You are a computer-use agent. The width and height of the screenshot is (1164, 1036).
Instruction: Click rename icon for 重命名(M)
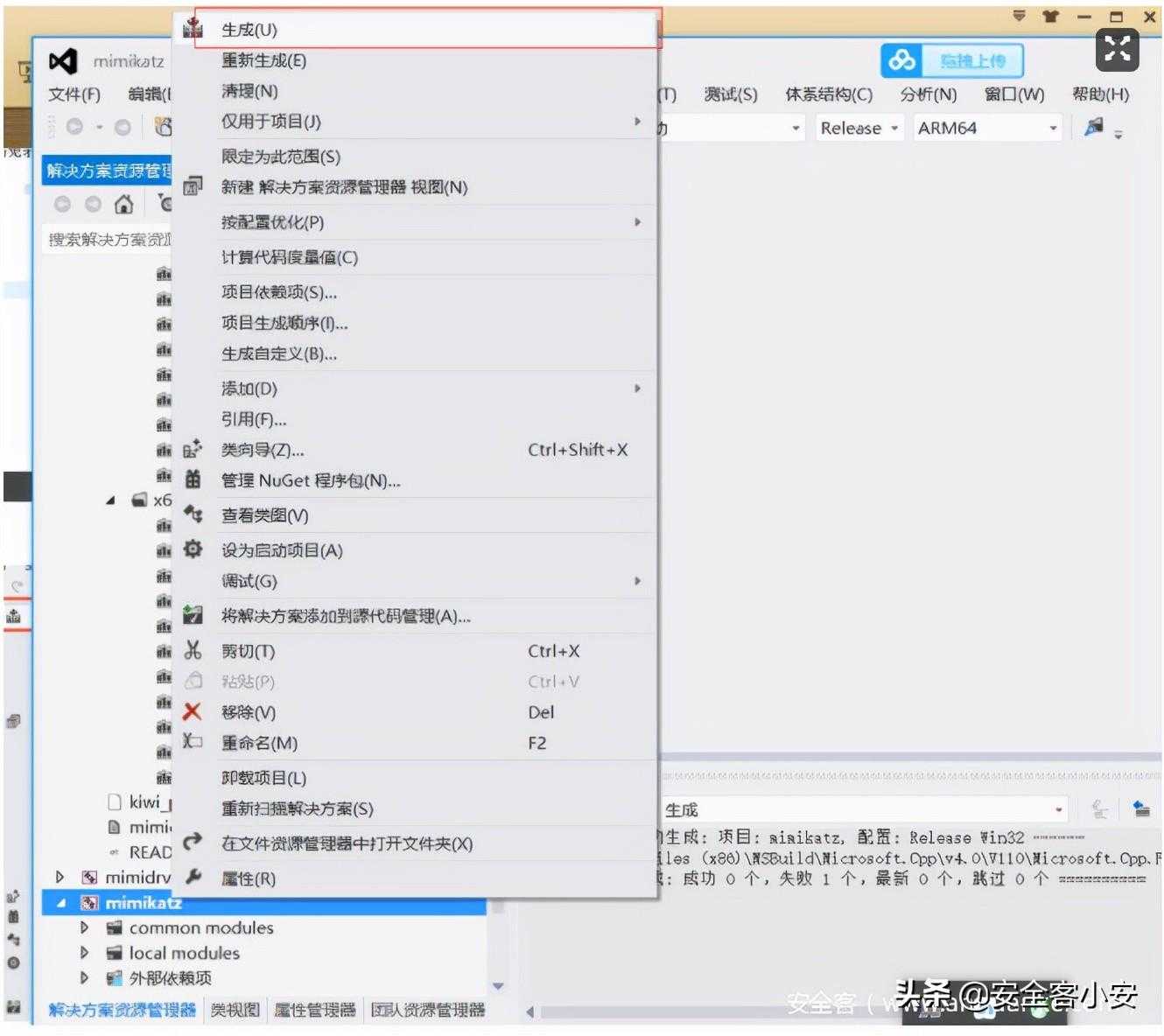point(193,742)
